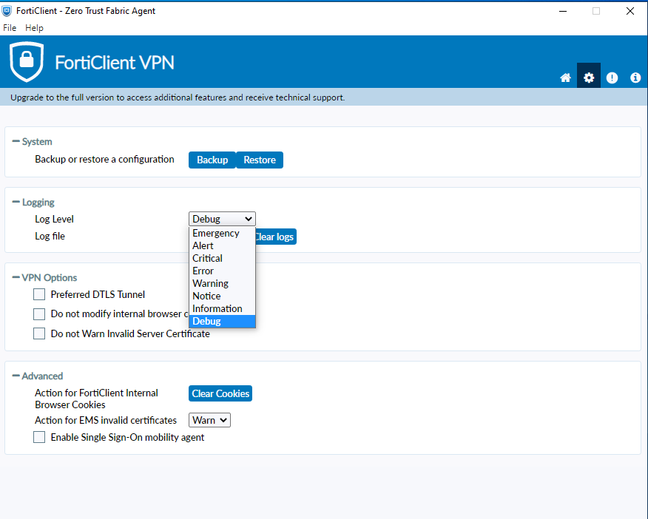Click the Log file label
The width and height of the screenshot is (648, 519).
coord(50,236)
